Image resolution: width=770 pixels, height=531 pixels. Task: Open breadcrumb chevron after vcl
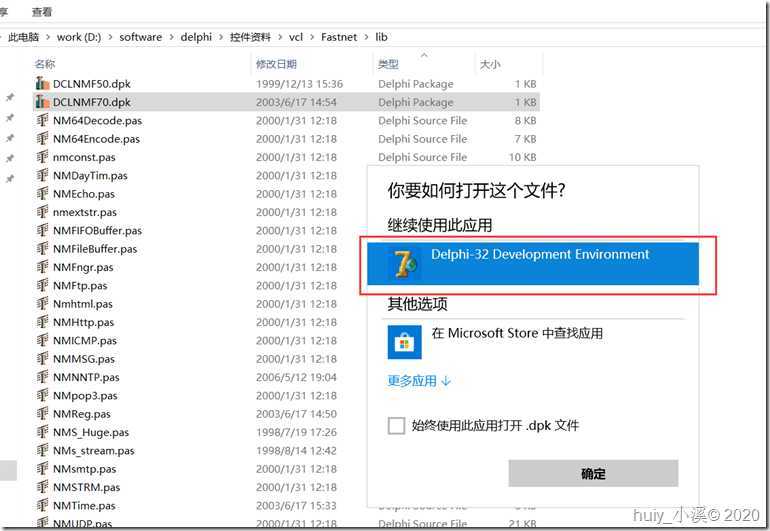coord(312,37)
